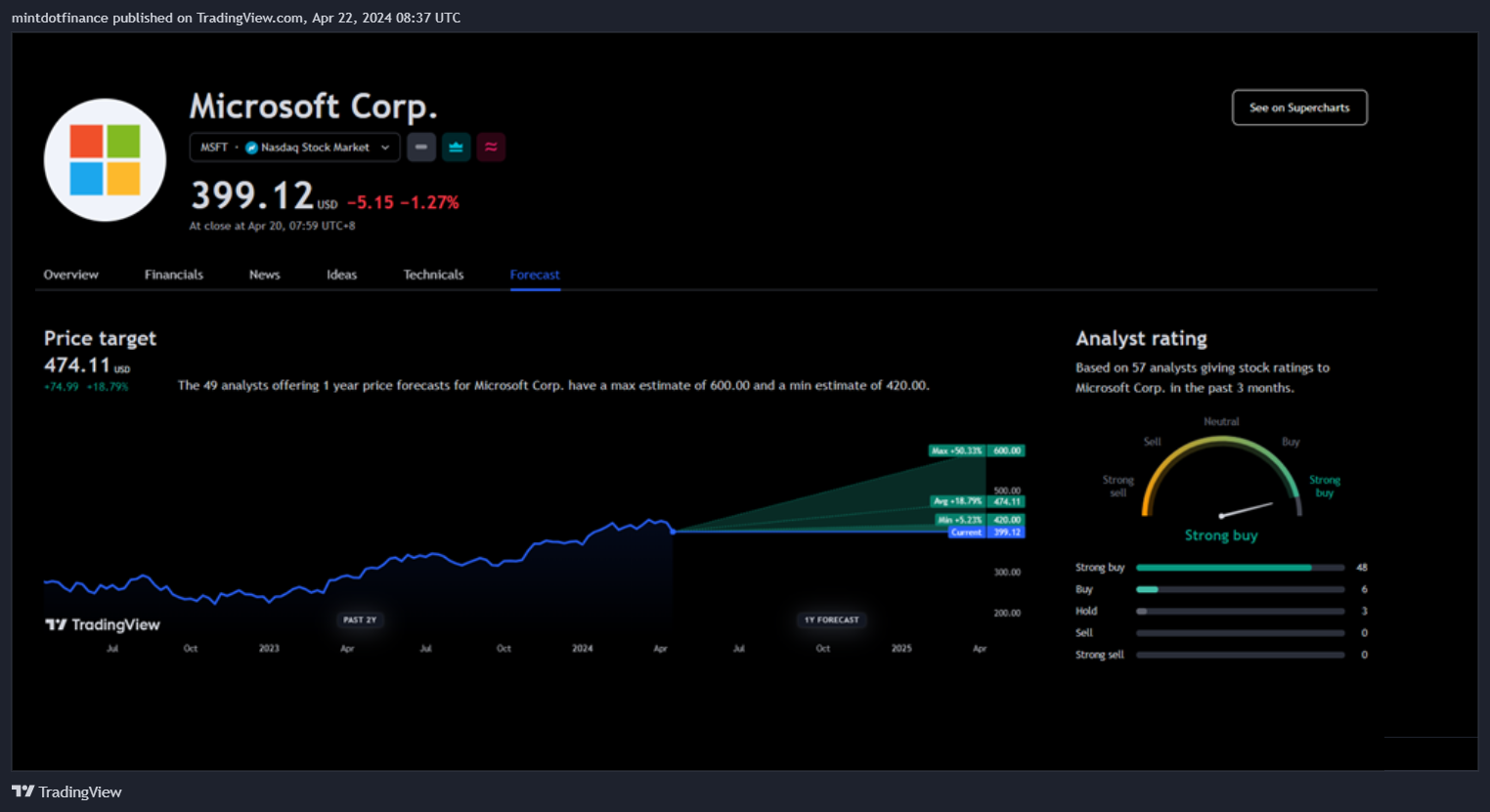Click the gray minus icon badge
The width and height of the screenshot is (1490, 812).
pos(421,148)
